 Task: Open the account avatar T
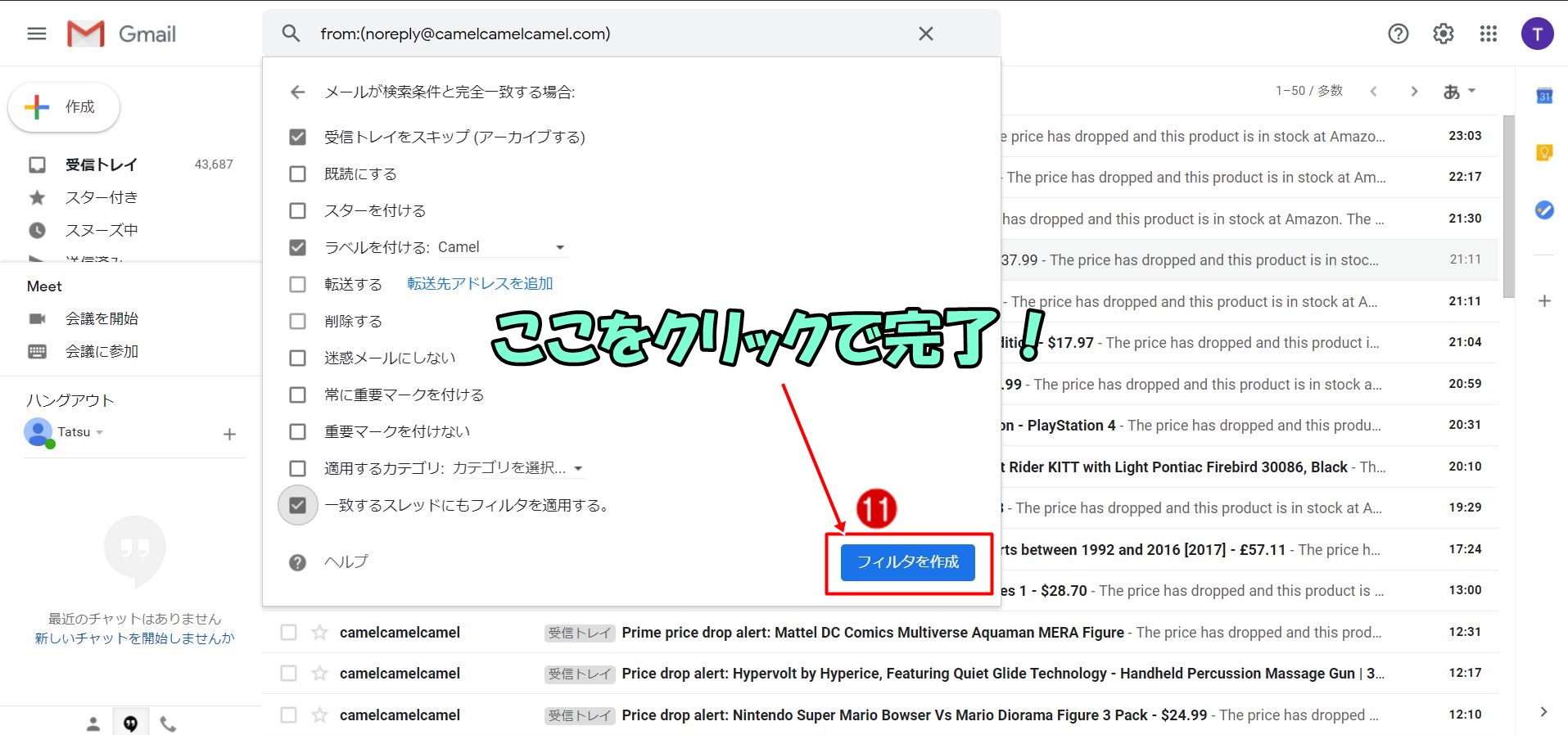[x=1537, y=34]
